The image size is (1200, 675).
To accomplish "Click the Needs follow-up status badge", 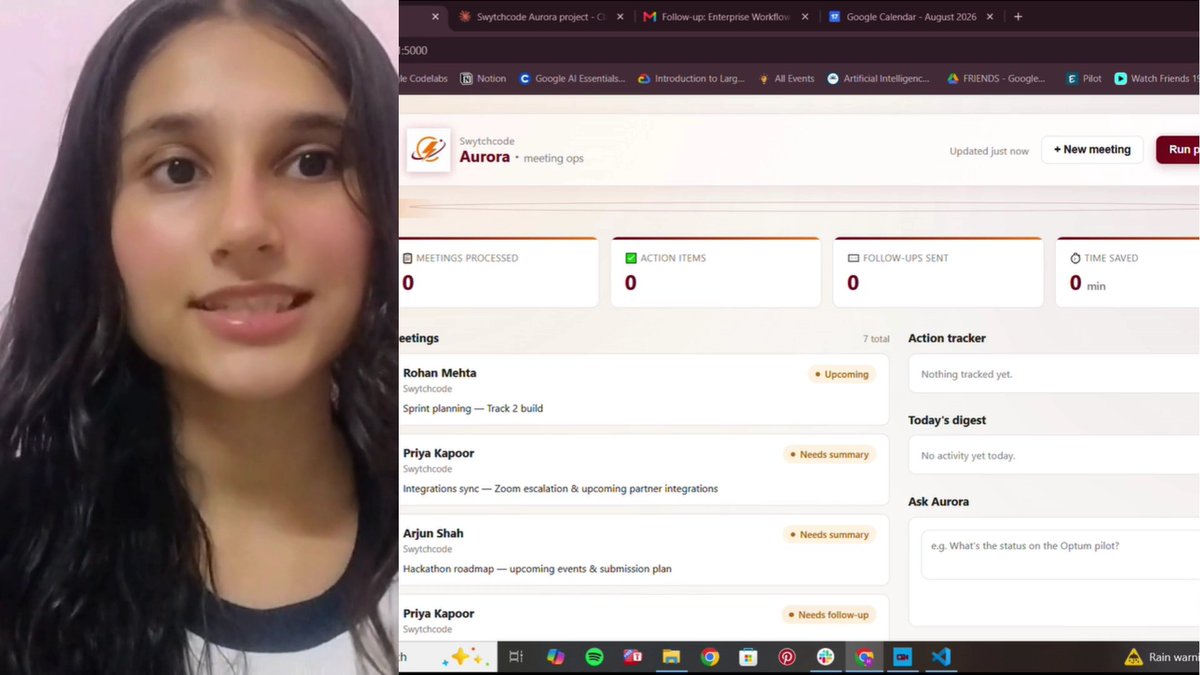I will coord(828,614).
